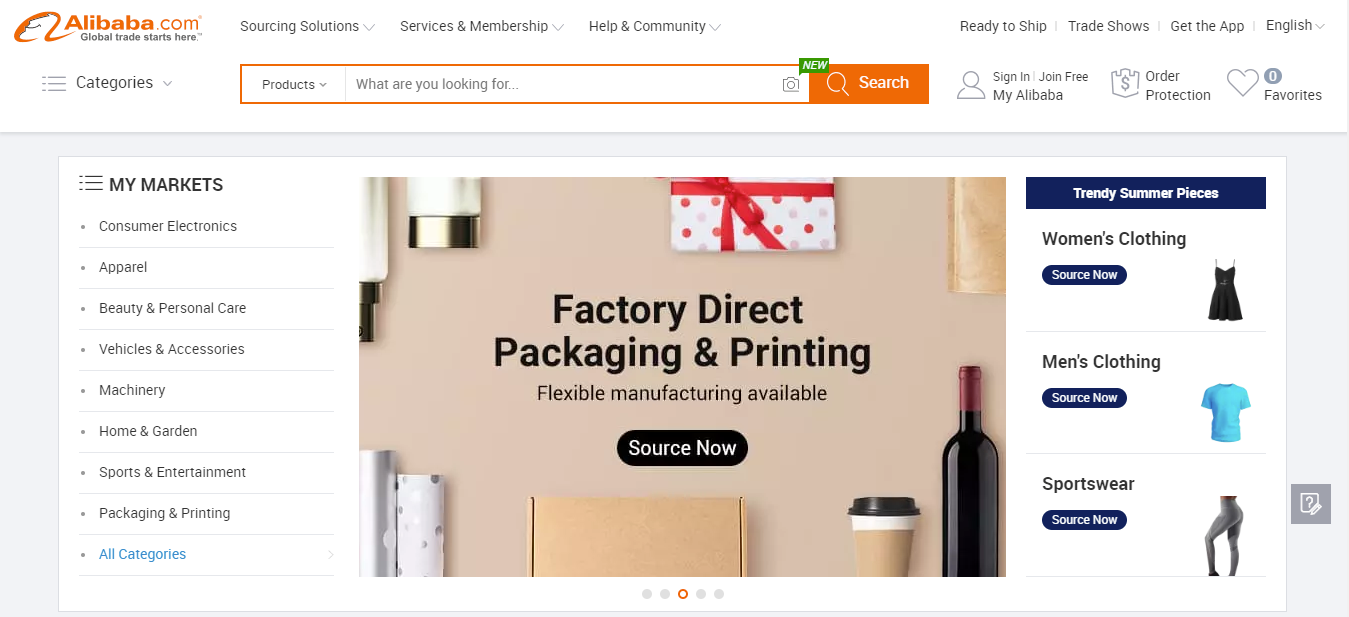Open the Categories hamburger icon
Screen dimensions: 1349x617
pyautogui.click(x=54, y=83)
